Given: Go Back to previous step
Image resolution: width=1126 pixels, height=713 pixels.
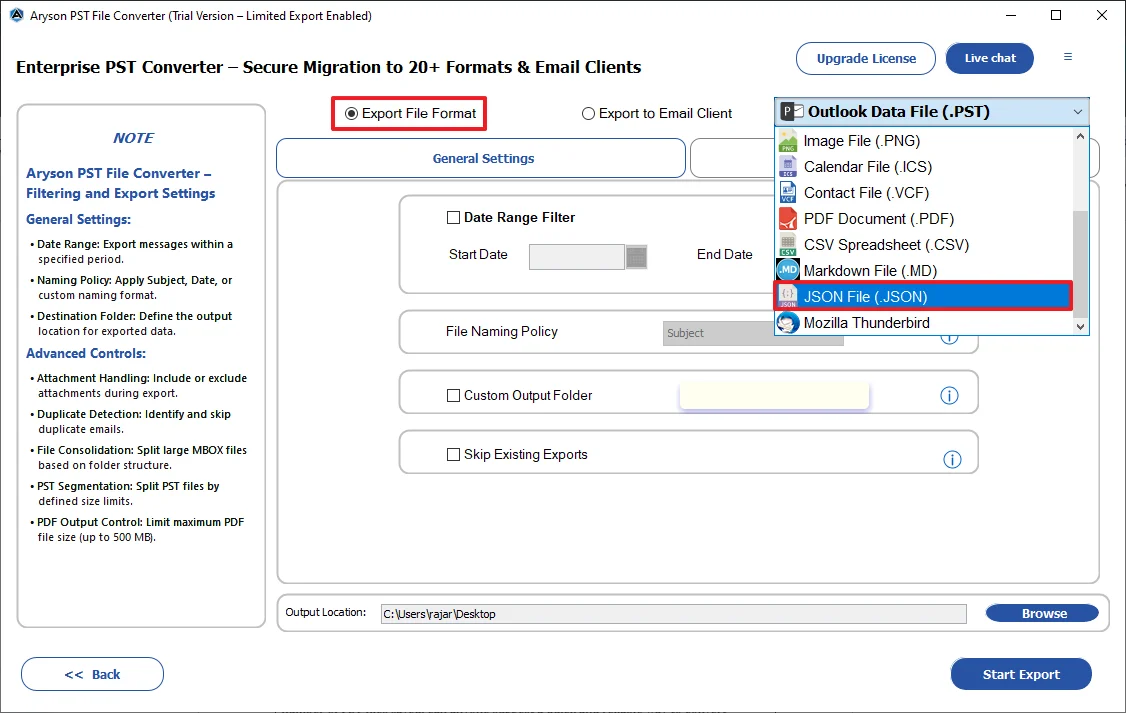Looking at the screenshot, I should tap(92, 674).
